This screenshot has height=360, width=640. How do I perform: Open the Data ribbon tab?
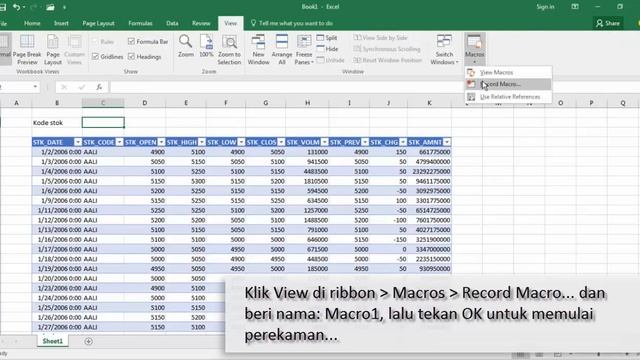(172, 23)
